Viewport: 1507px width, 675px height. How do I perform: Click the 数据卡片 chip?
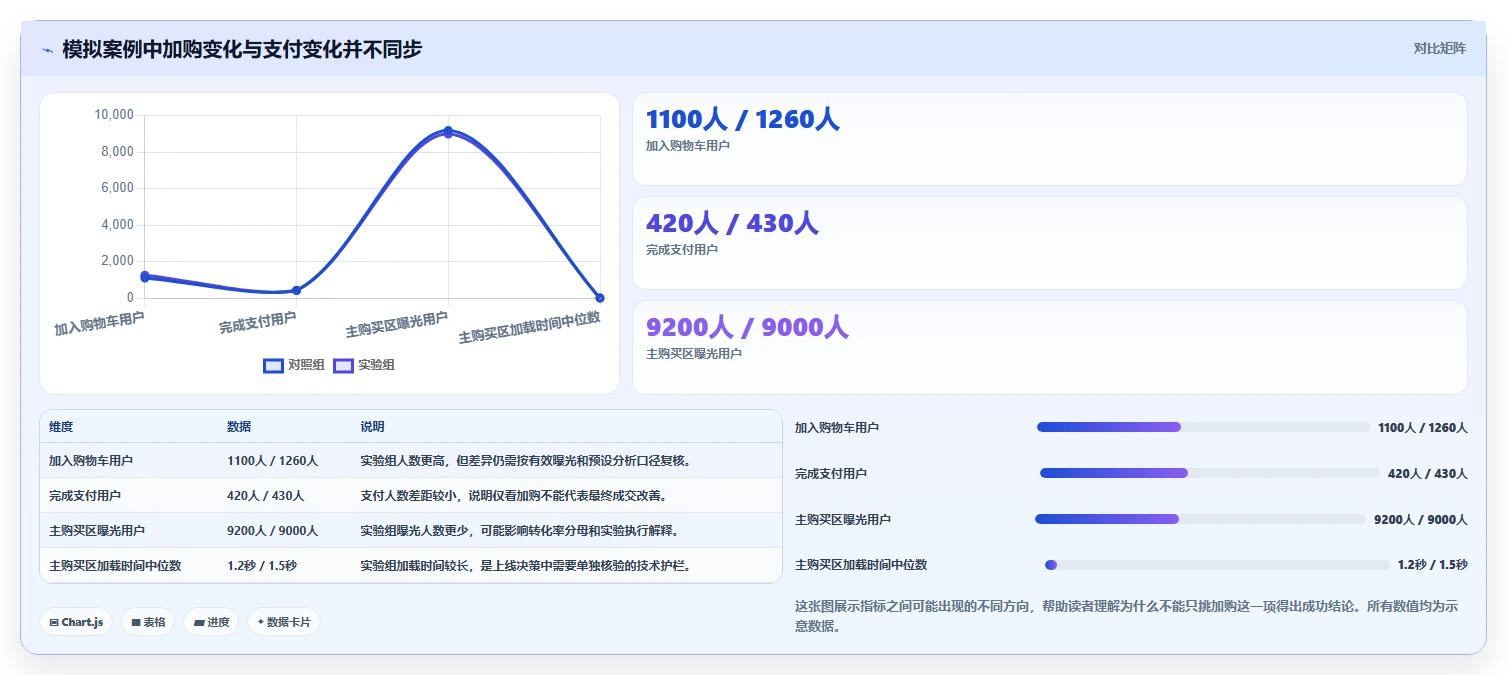[284, 622]
